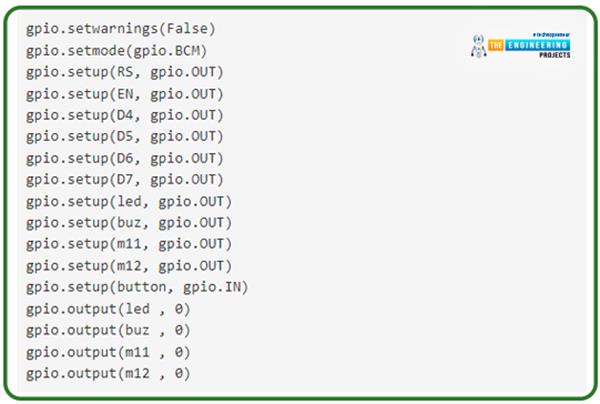Click the gpio.setmode(gpio.BCM) line

click(x=117, y=51)
